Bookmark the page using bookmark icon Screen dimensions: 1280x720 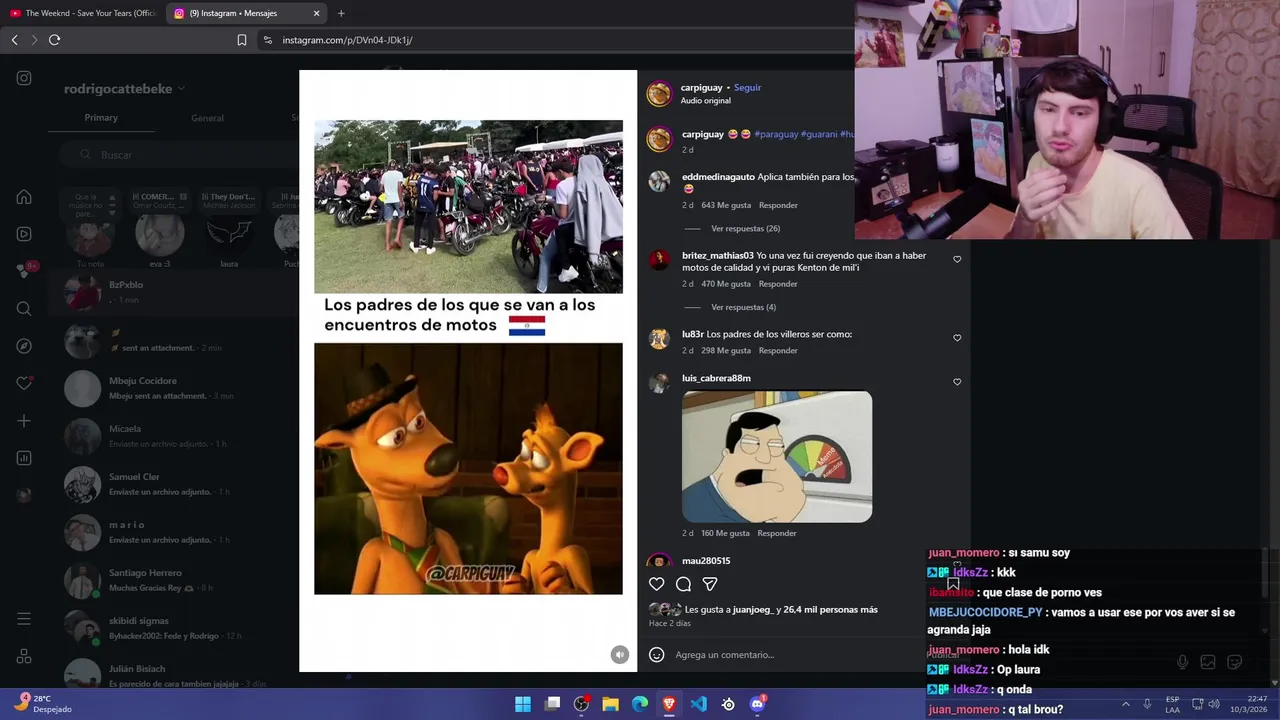click(x=241, y=40)
